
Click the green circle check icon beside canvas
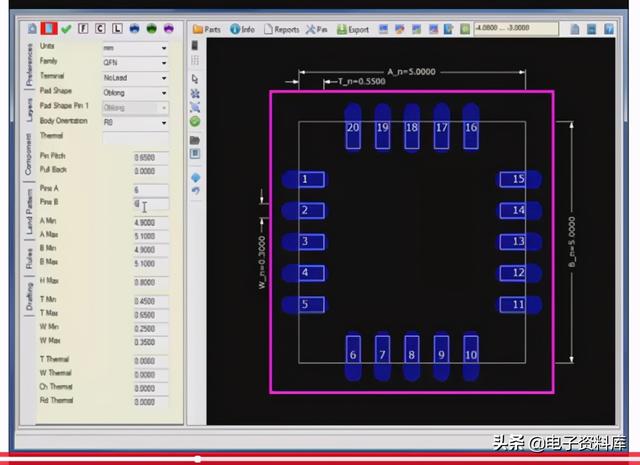tap(195, 121)
